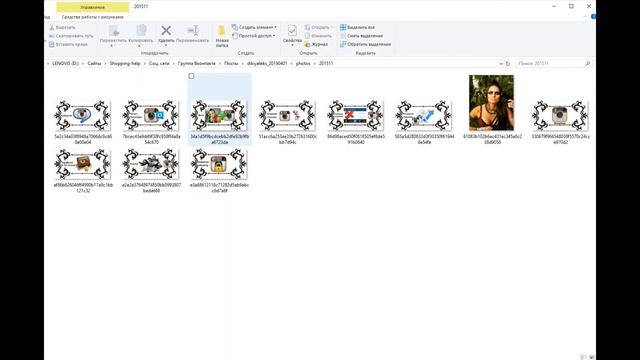Image resolution: width=640 pixels, height=360 pixels.
Task: Click the Удалить X icon
Action: click(x=166, y=30)
